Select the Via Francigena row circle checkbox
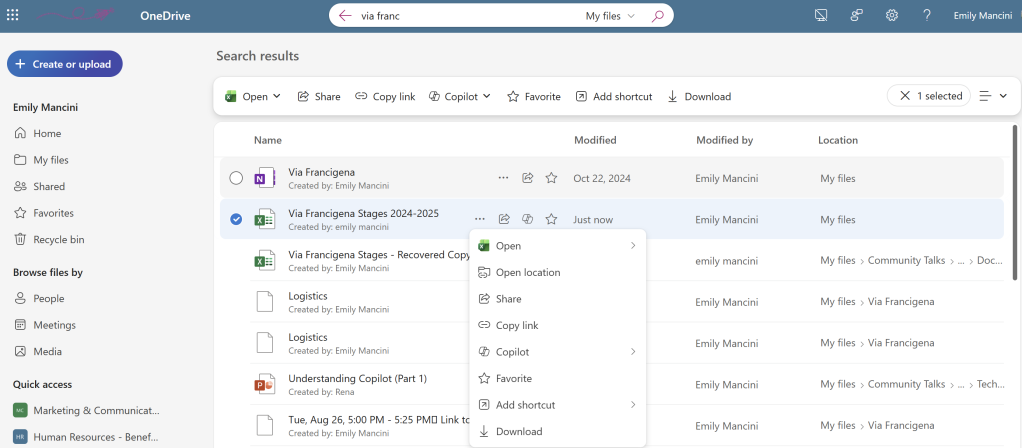 pyautogui.click(x=236, y=178)
